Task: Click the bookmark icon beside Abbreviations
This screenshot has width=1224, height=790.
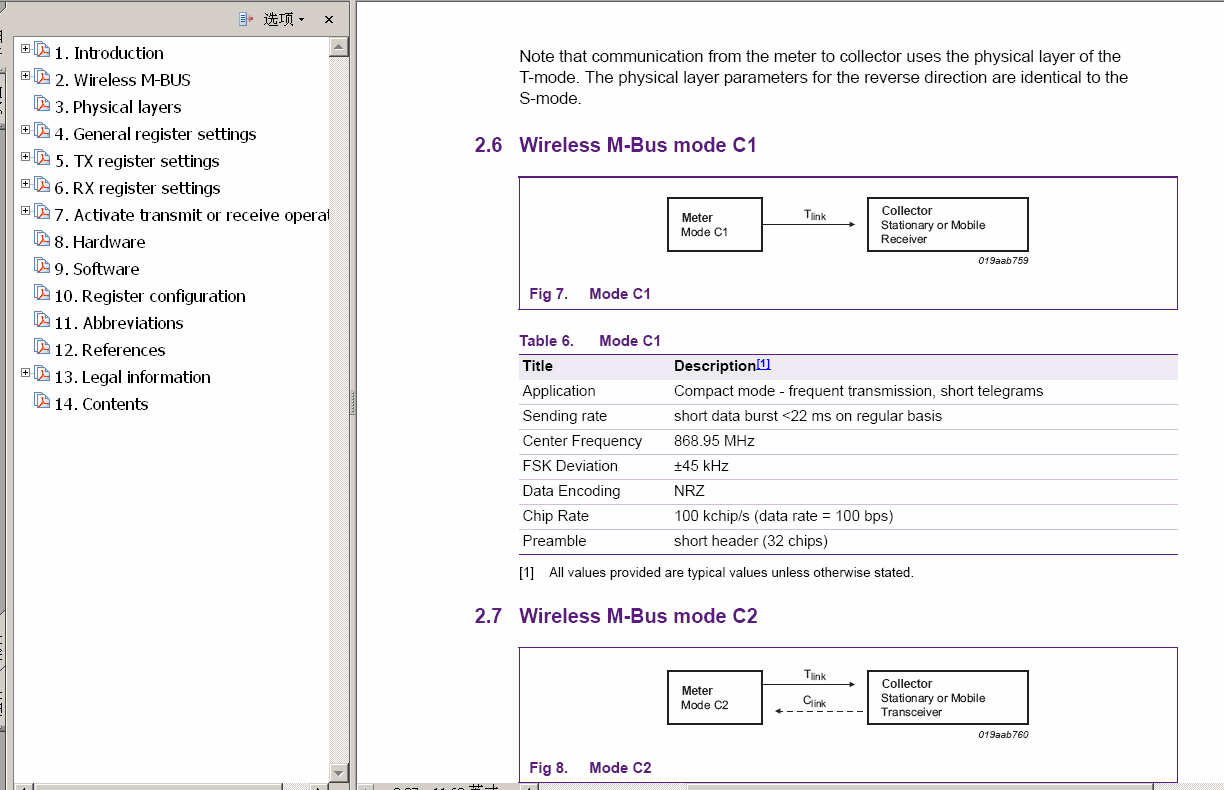Action: (42, 320)
